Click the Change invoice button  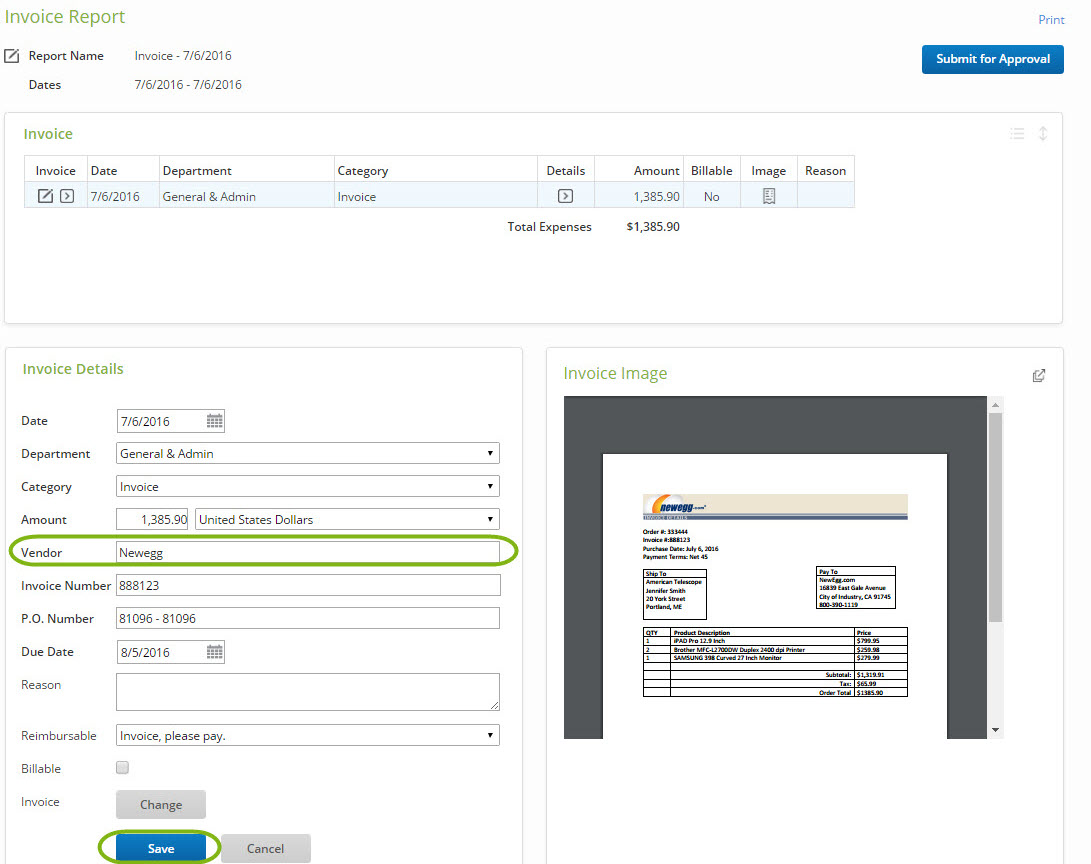coord(161,804)
